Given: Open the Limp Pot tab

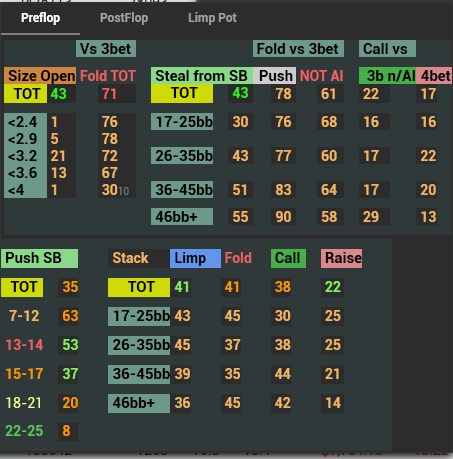Looking at the screenshot, I should tap(212, 18).
